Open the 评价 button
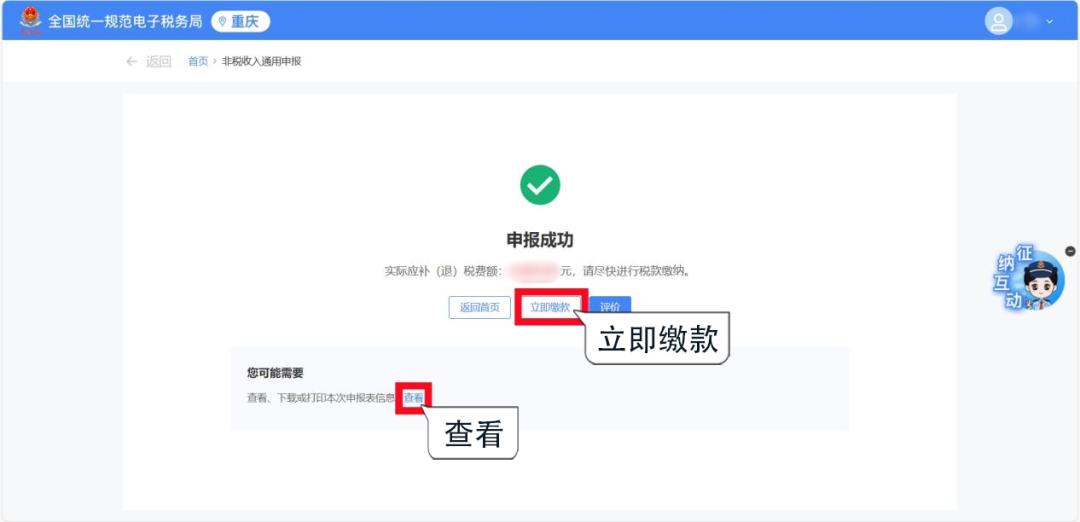 (x=610, y=307)
